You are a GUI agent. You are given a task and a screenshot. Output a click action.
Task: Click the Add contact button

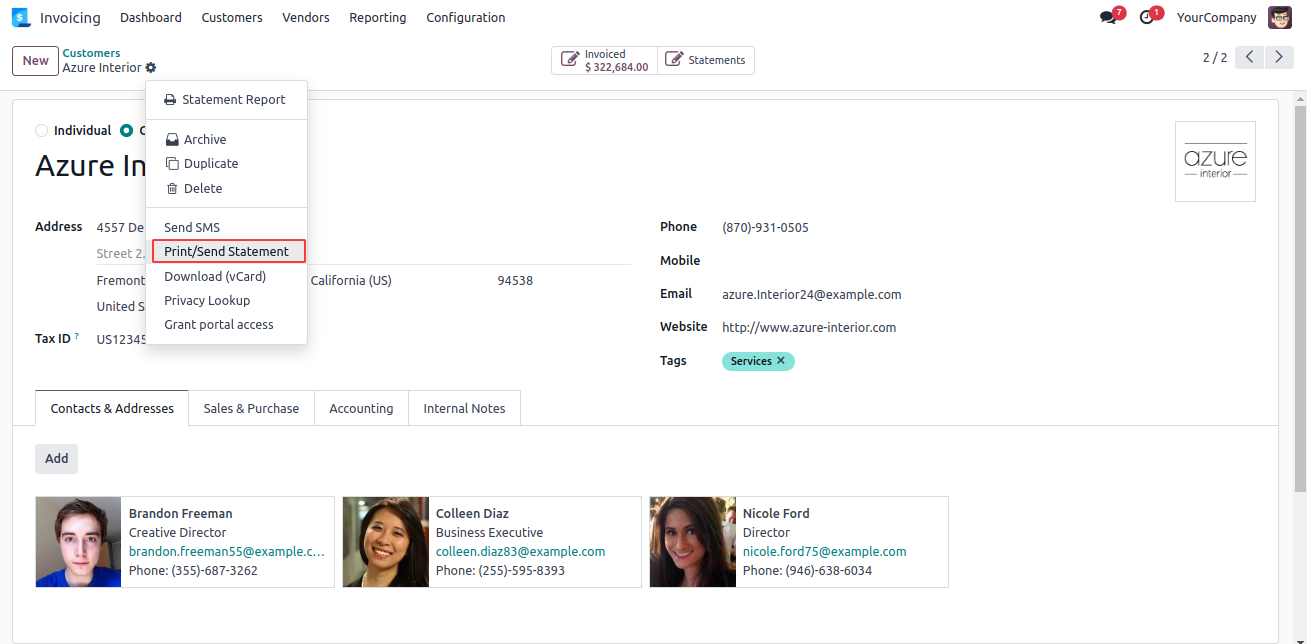coord(57,458)
